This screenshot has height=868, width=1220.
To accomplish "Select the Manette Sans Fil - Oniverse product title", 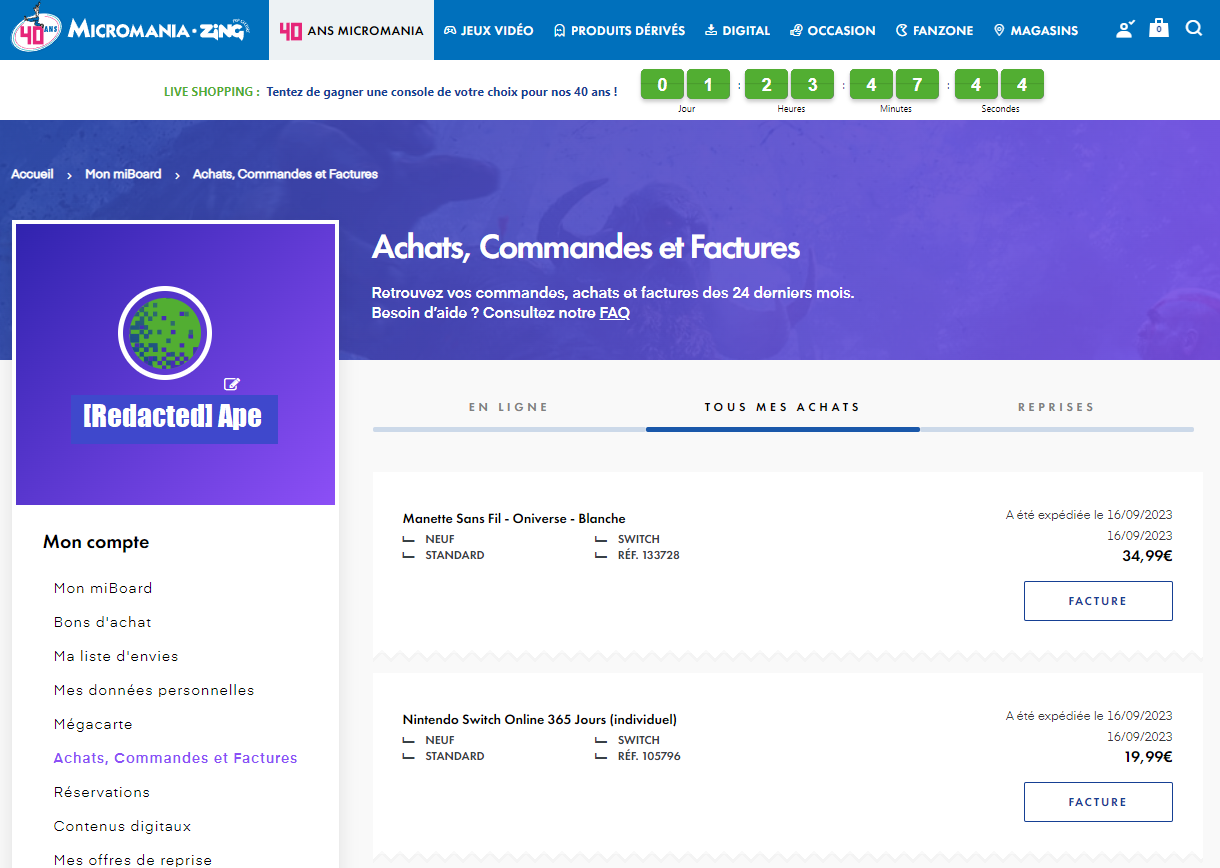I will point(514,518).
